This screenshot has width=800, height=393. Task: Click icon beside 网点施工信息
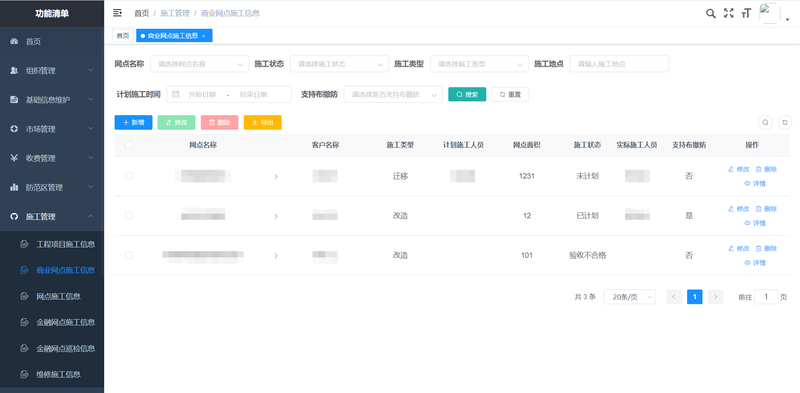tap(24, 297)
